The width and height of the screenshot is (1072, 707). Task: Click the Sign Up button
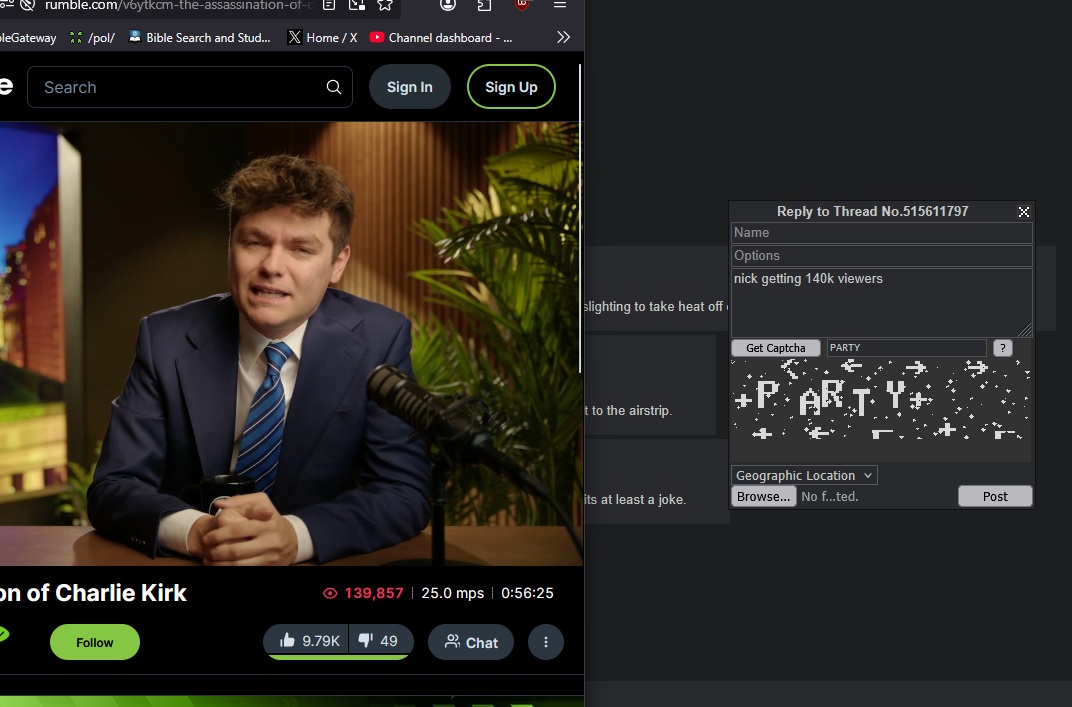point(511,87)
